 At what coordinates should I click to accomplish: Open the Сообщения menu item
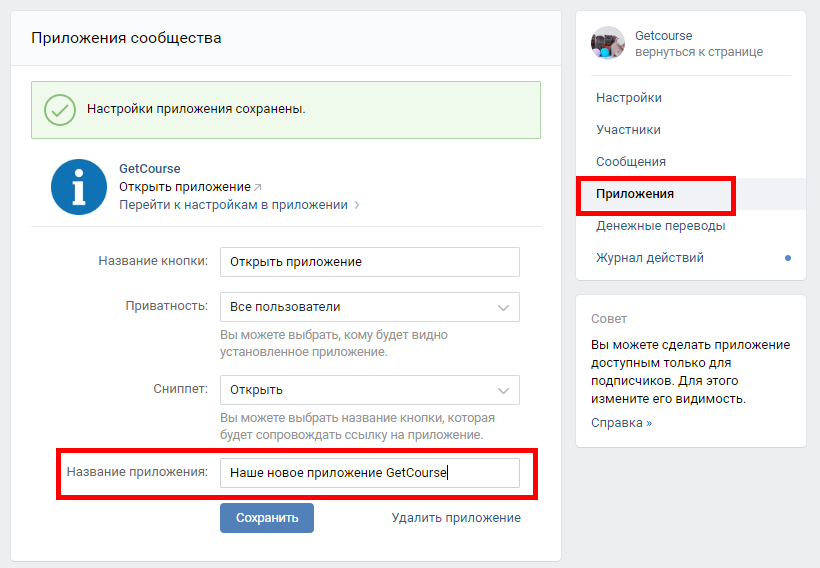(631, 162)
